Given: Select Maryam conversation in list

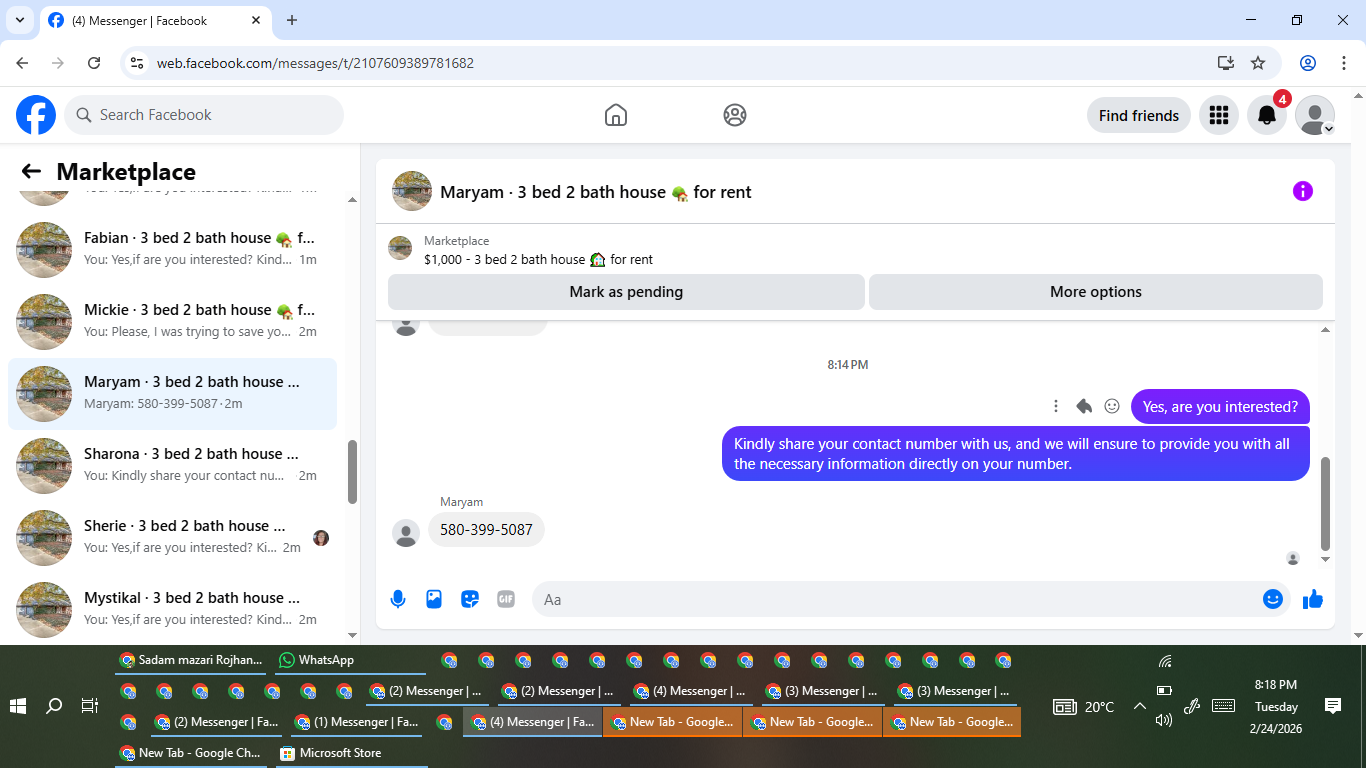Looking at the screenshot, I should coord(173,393).
